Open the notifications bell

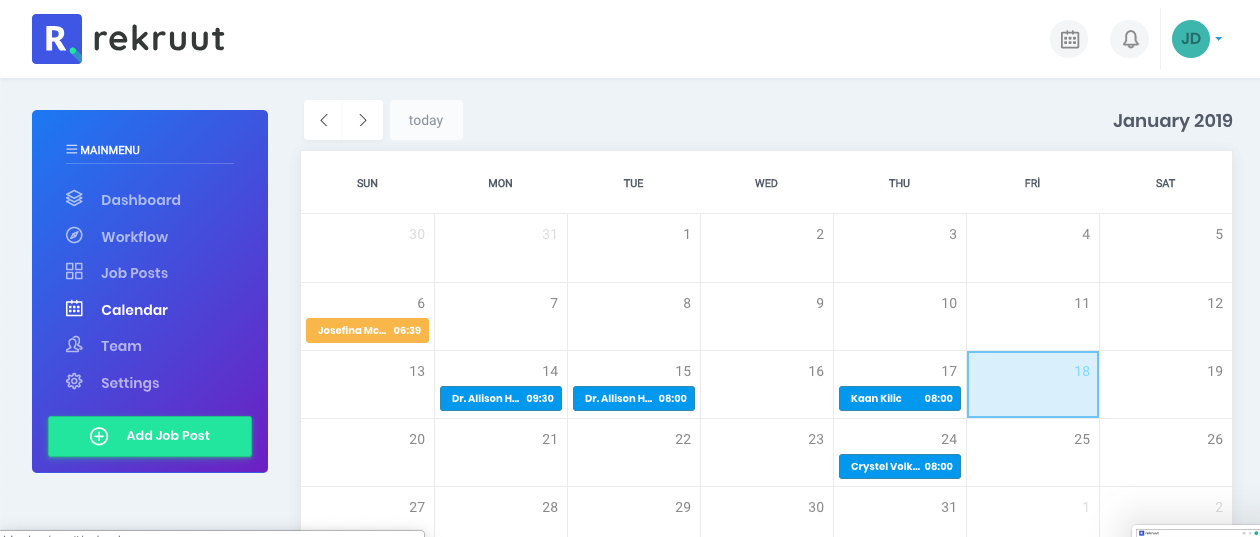1130,39
